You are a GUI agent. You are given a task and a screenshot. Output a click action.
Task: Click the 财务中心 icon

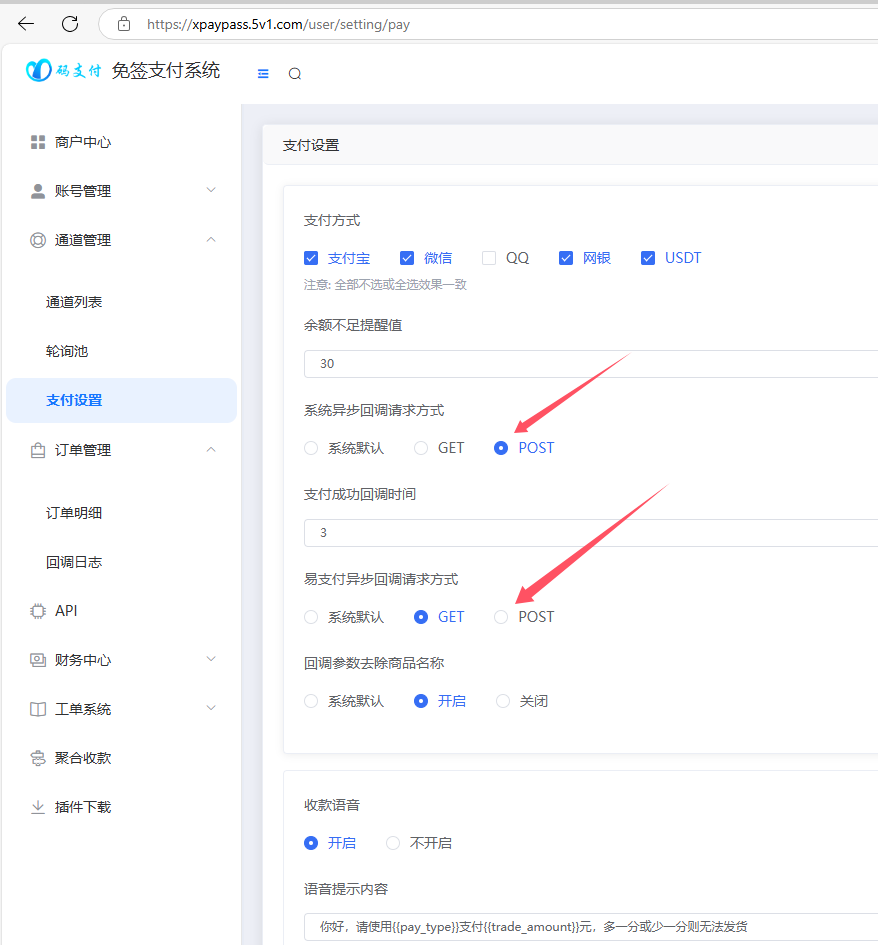38,660
